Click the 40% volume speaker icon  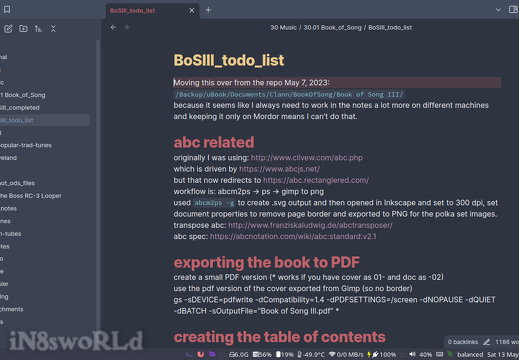(x=413, y=354)
